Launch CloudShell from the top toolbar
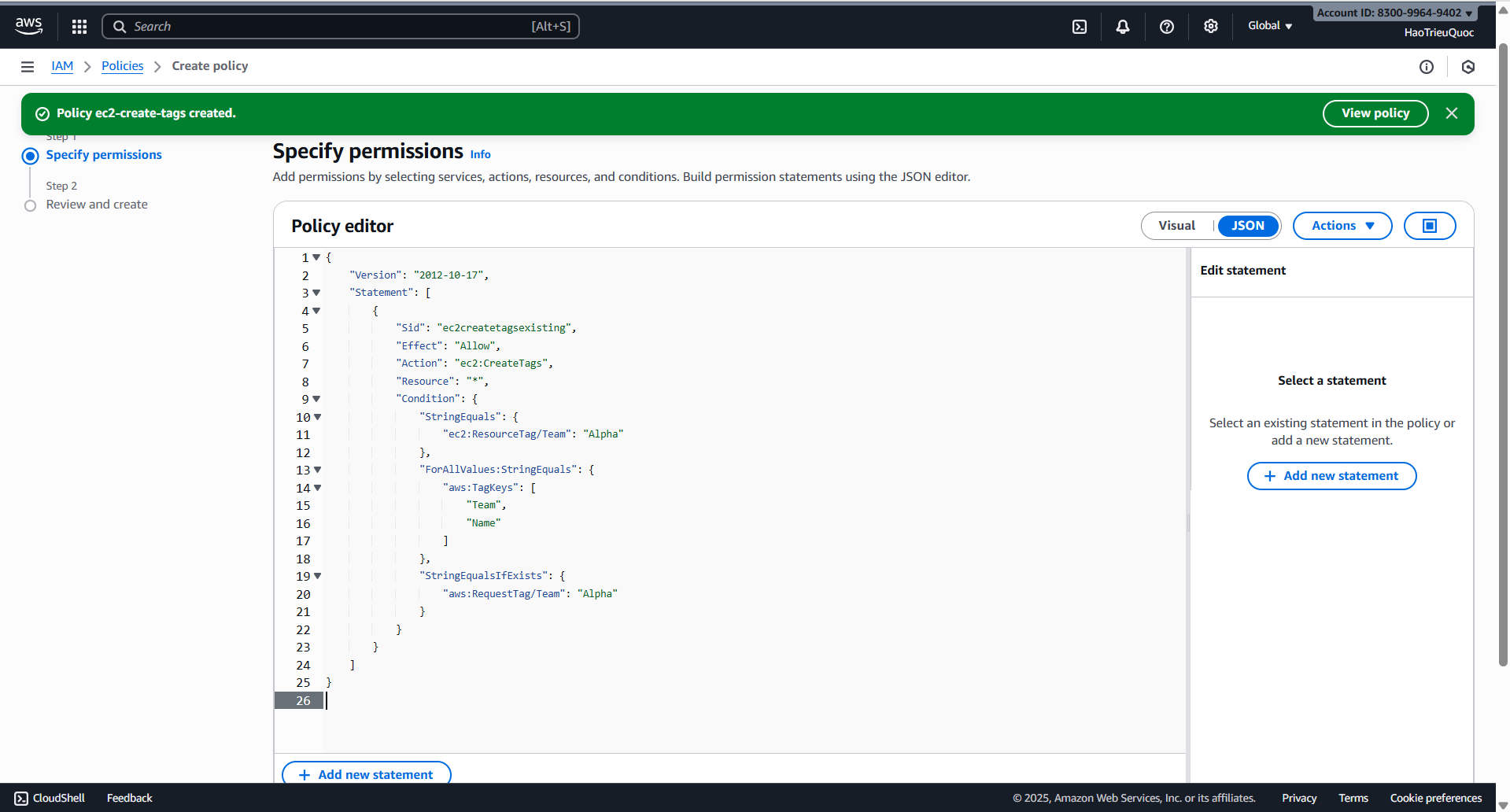This screenshot has width=1510, height=812. coord(1079,26)
